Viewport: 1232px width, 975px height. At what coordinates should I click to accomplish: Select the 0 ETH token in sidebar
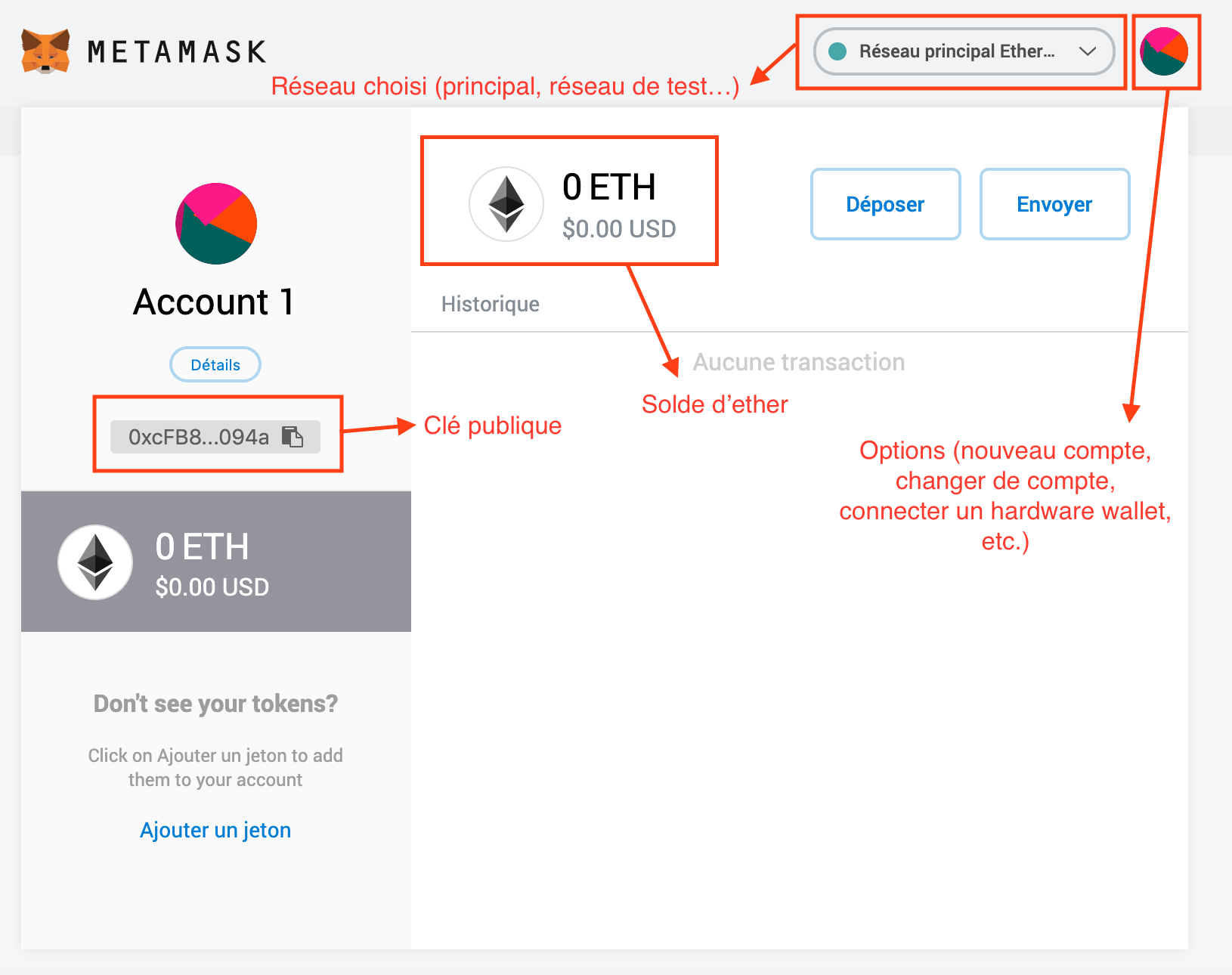tap(216, 562)
